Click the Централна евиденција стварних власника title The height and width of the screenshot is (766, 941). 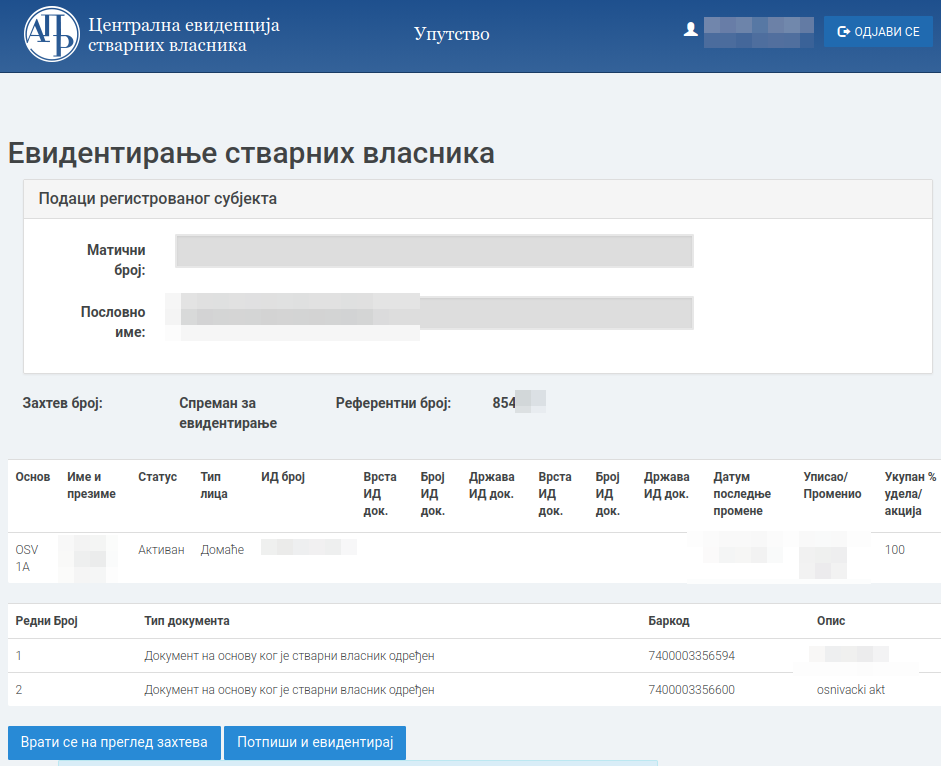(183, 35)
